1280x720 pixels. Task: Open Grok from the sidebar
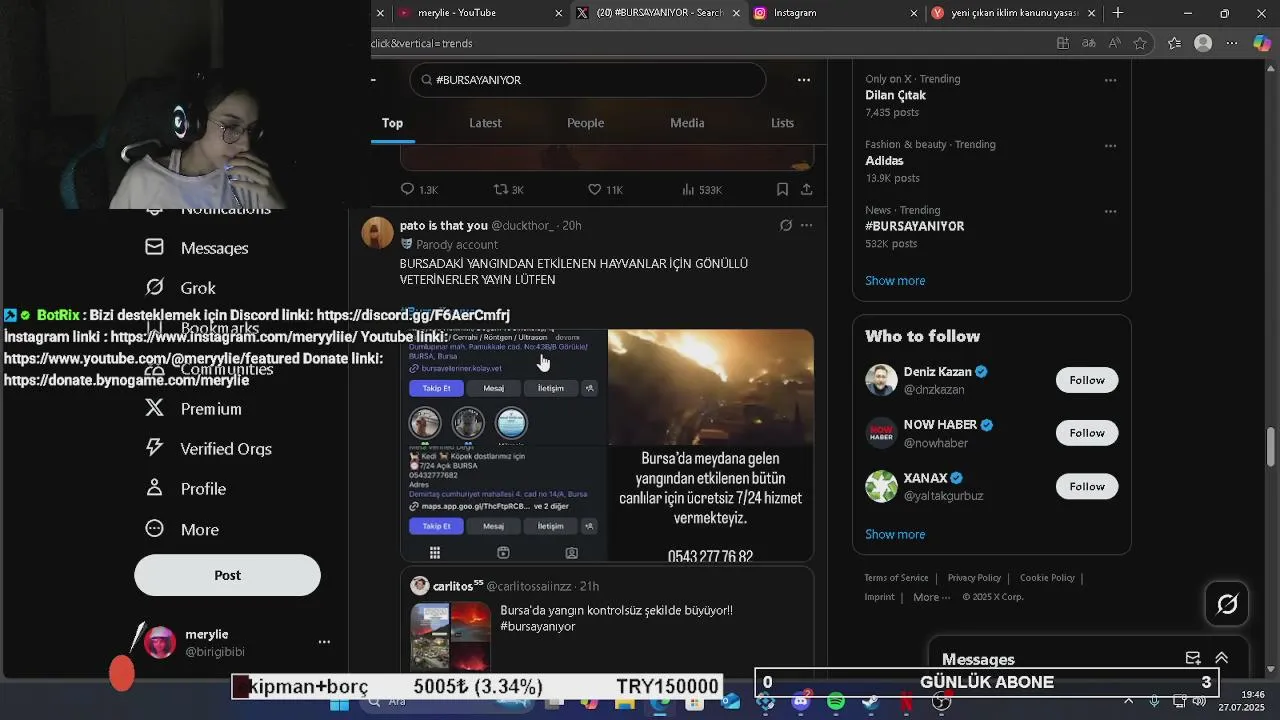(180, 288)
